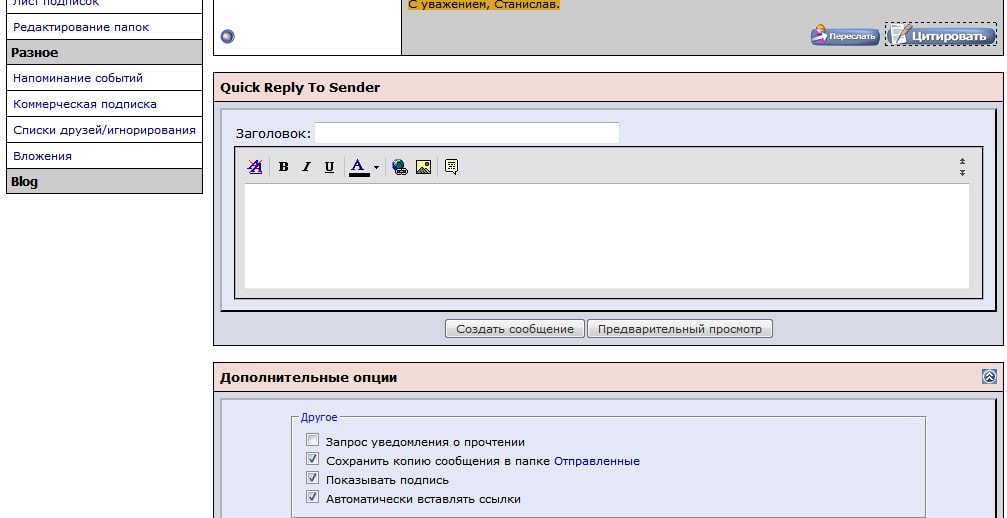Click the message status icon
Image resolution: width=1007 pixels, height=518 pixels.
(x=227, y=37)
